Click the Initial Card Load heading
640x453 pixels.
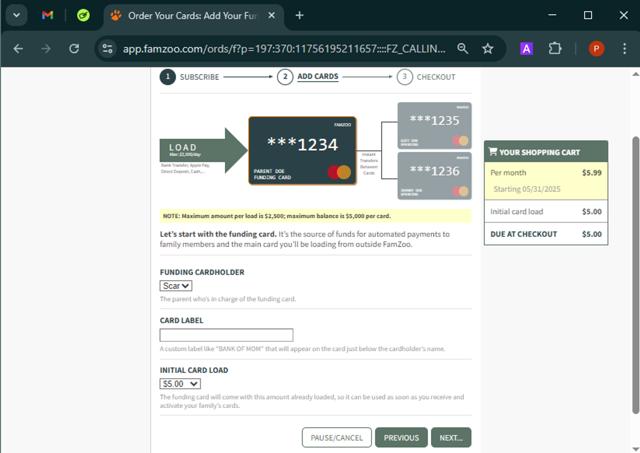click(x=194, y=370)
